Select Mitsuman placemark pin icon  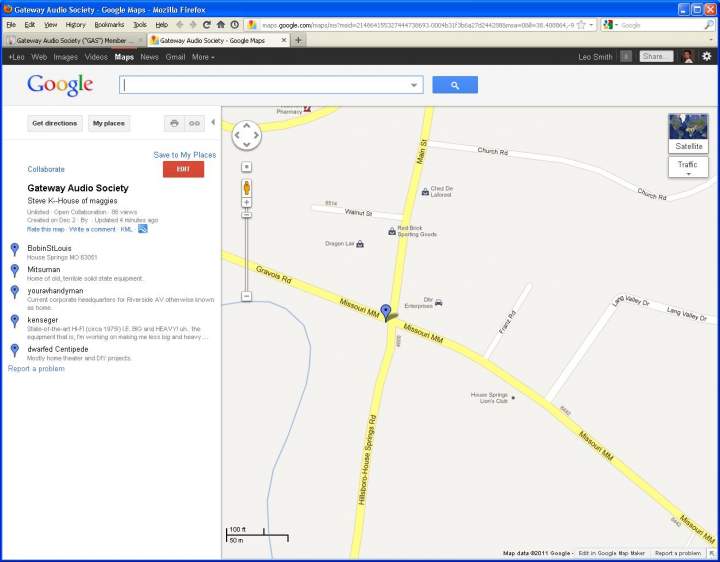point(15,270)
